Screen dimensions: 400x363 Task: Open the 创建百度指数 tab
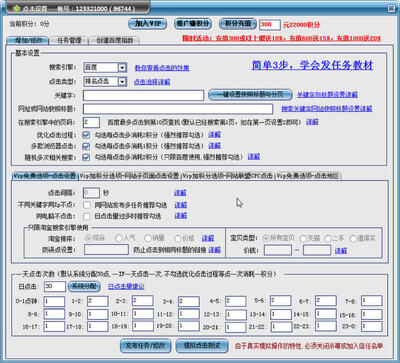point(115,40)
